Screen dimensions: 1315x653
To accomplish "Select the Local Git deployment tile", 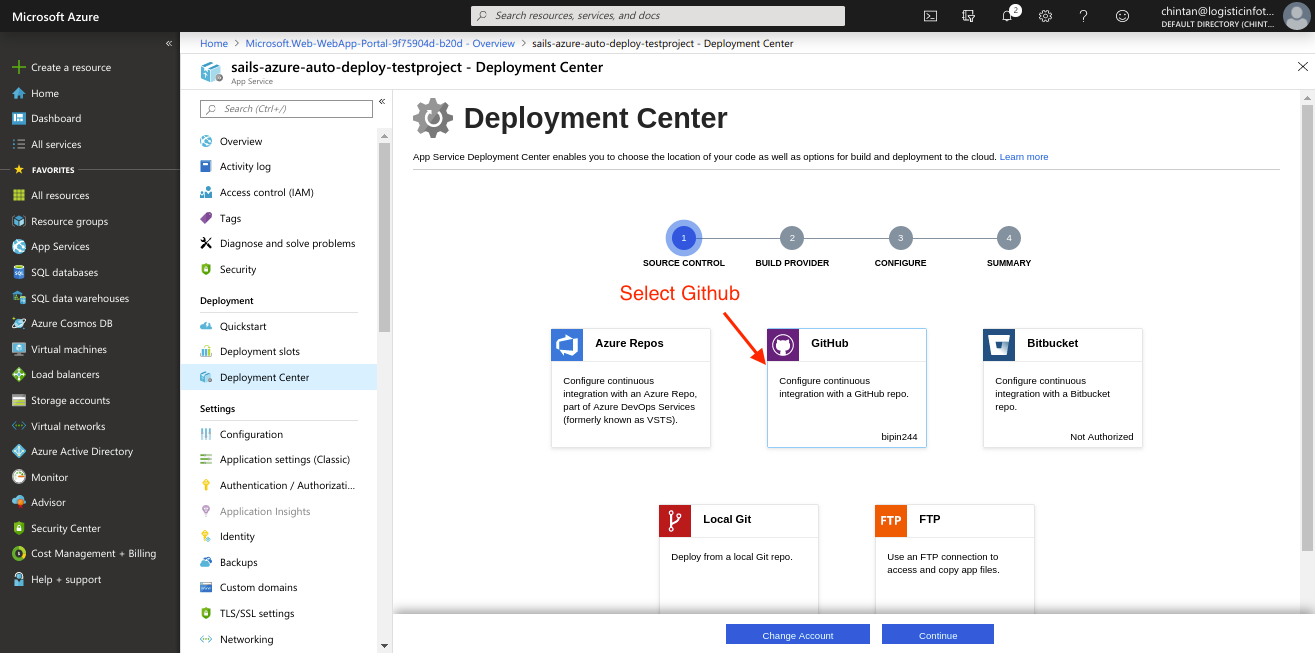I will click(739, 560).
